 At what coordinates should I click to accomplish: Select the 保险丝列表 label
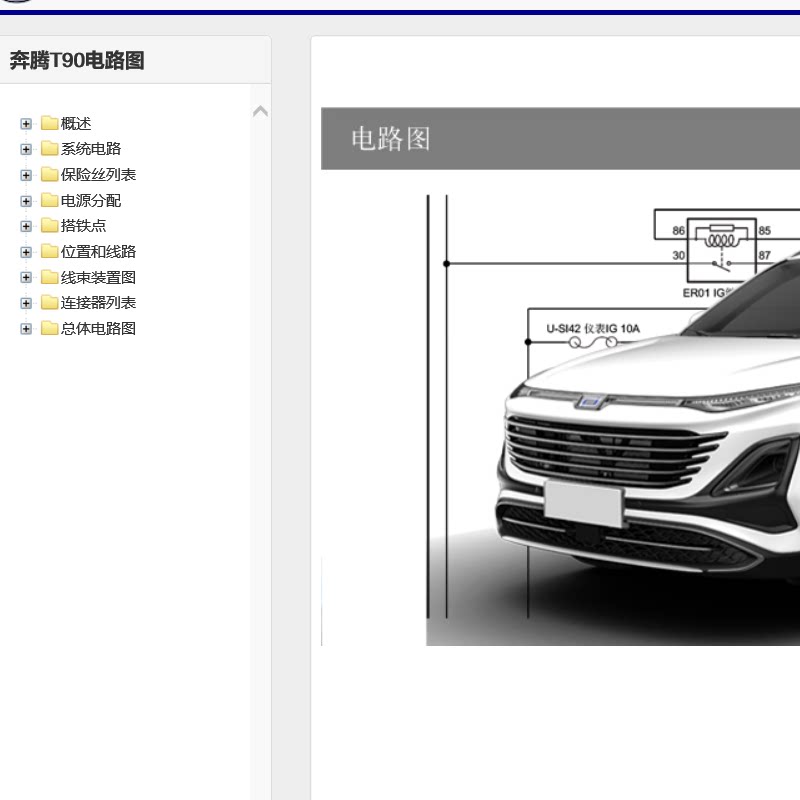(x=98, y=175)
